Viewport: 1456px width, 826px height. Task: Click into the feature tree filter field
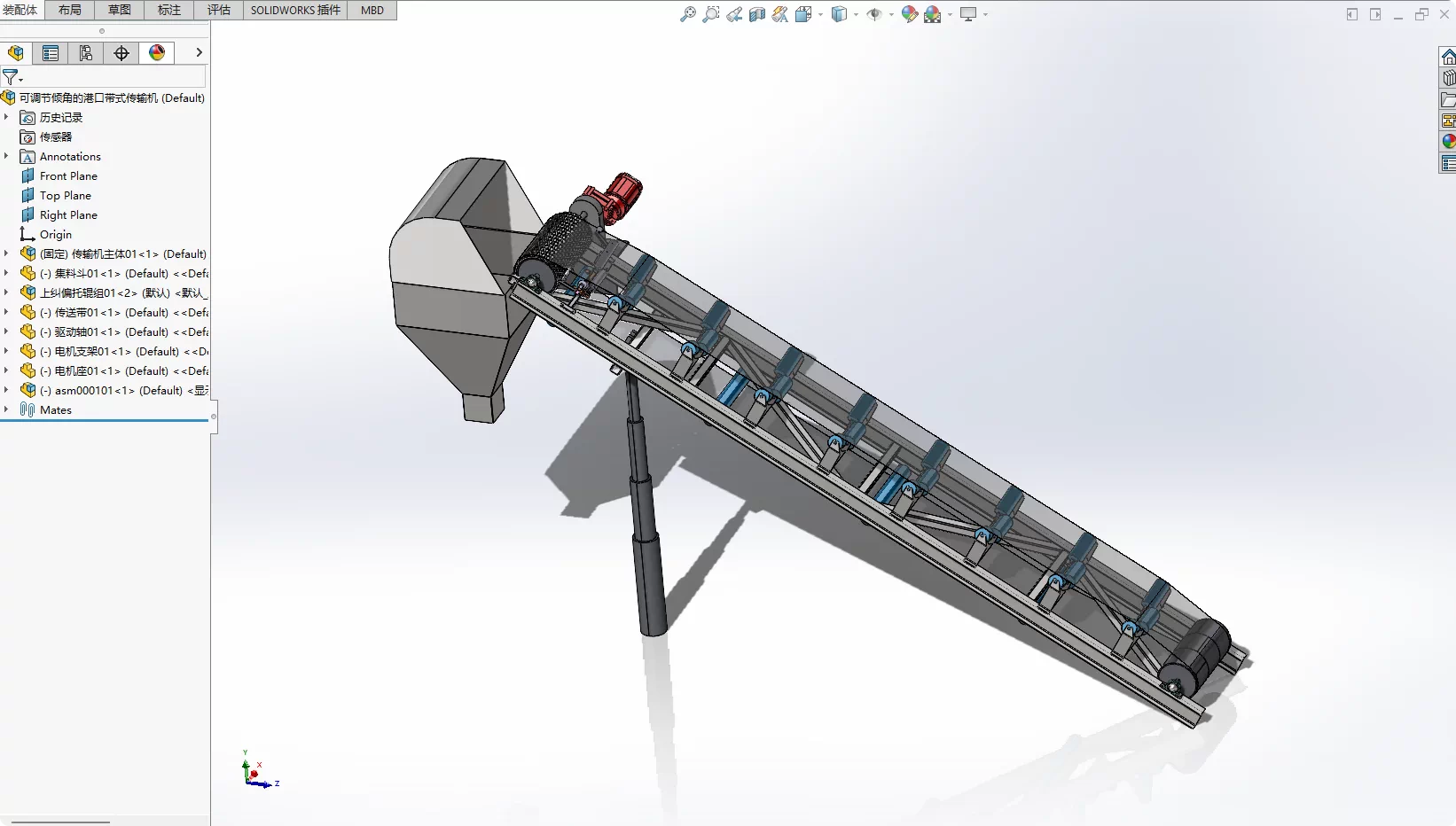point(115,77)
